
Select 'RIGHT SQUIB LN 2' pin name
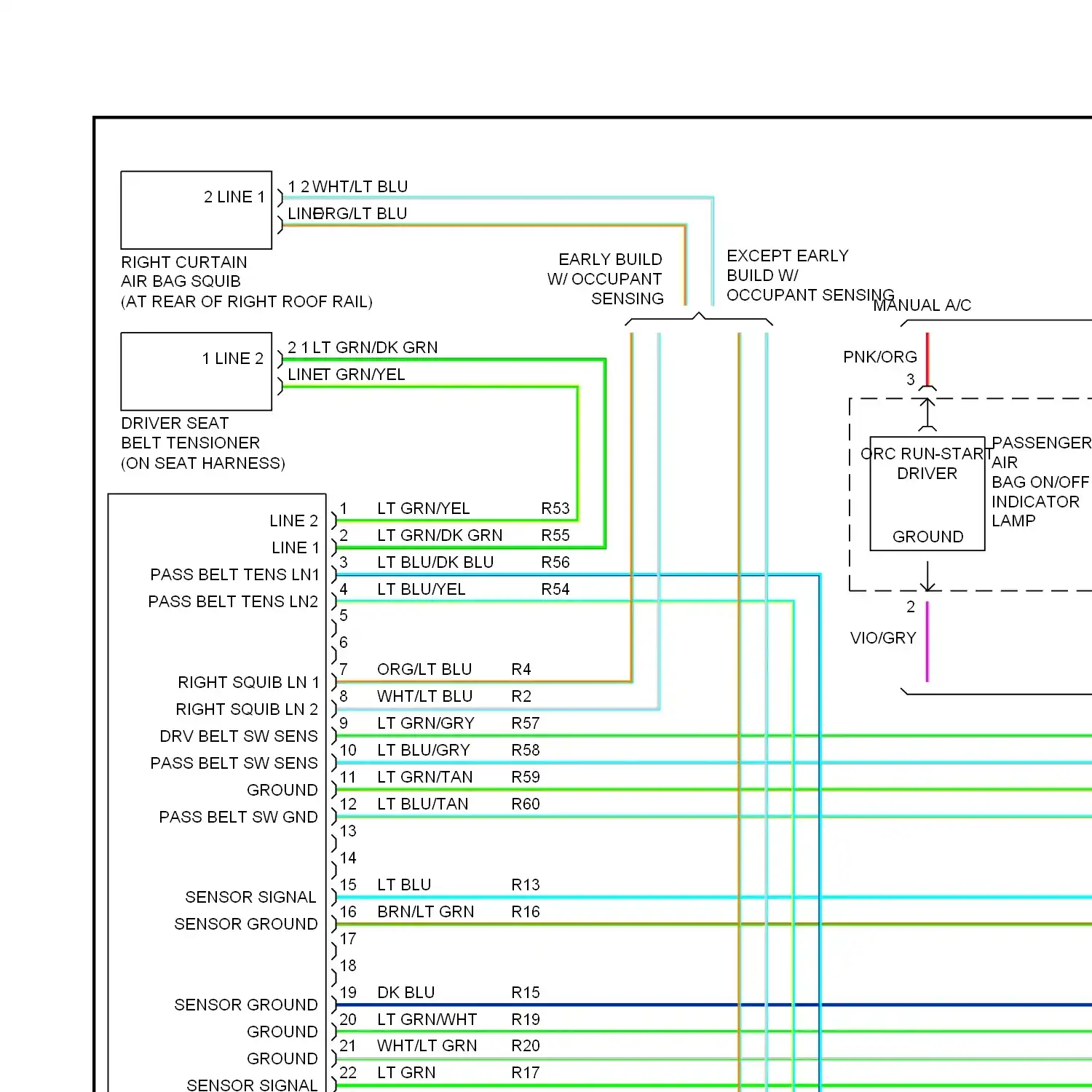(x=247, y=709)
